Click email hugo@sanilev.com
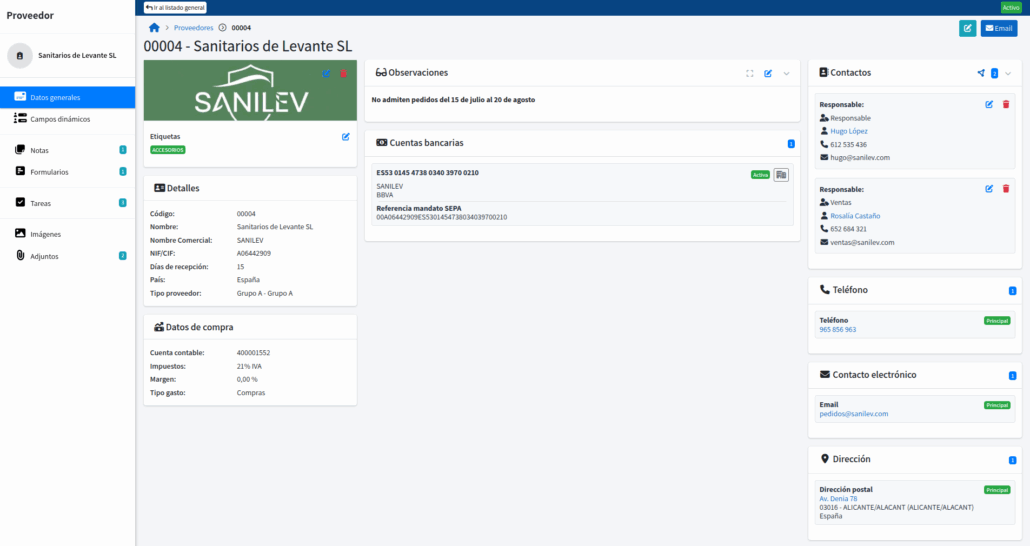 click(x=860, y=158)
